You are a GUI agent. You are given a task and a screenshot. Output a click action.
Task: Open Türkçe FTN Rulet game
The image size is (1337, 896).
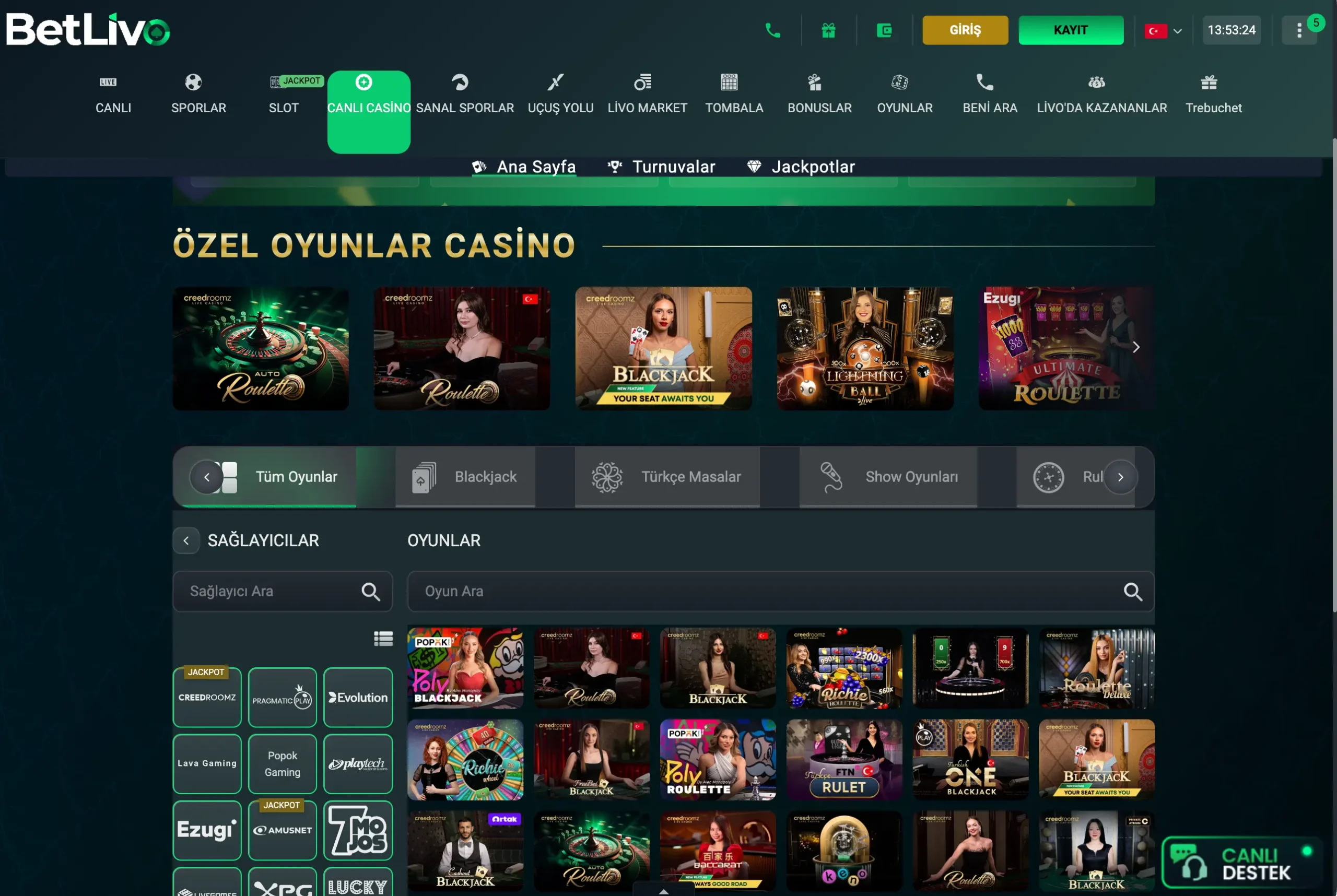[843, 759]
